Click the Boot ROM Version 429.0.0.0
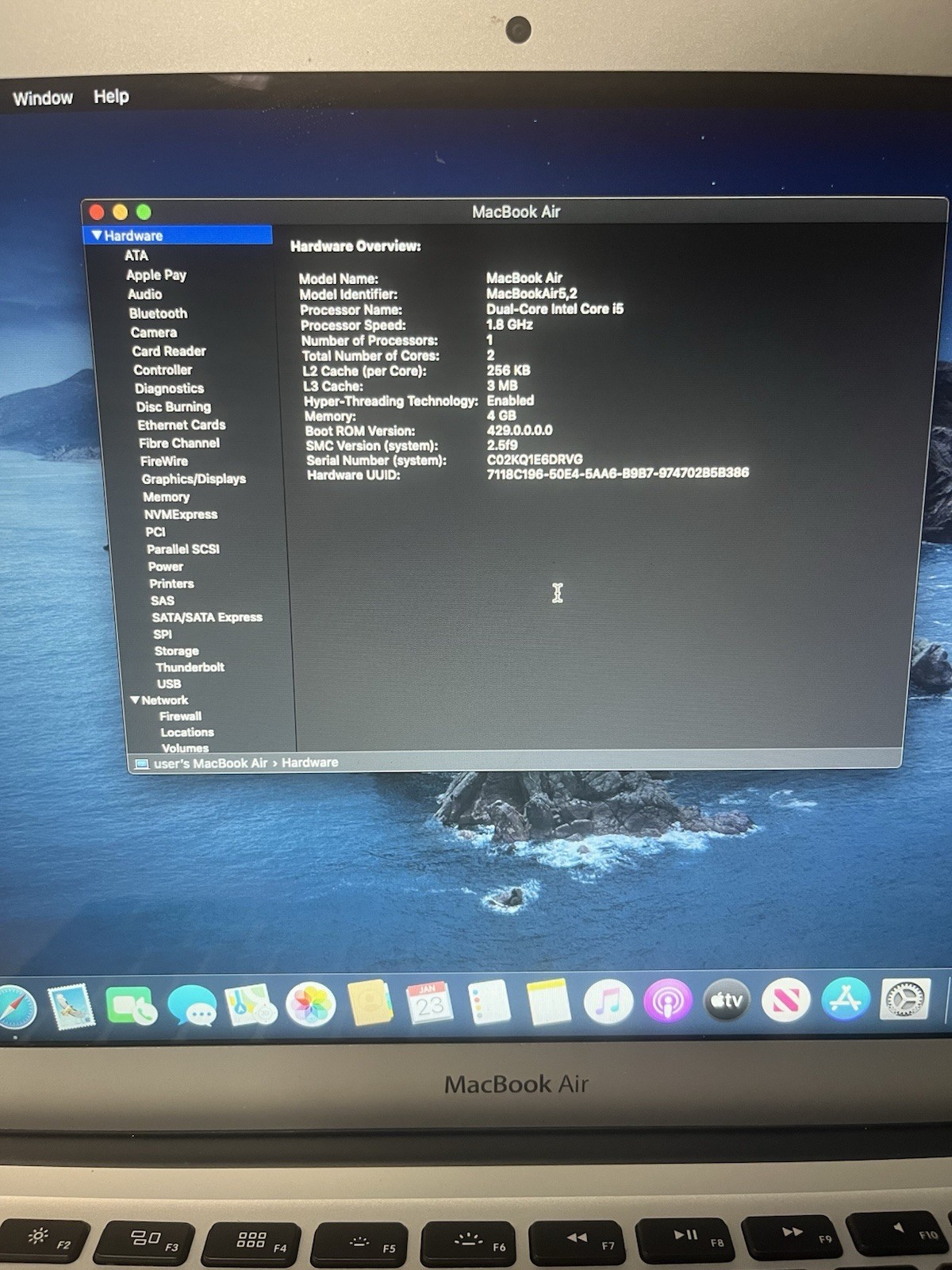952x1270 pixels. (520, 430)
